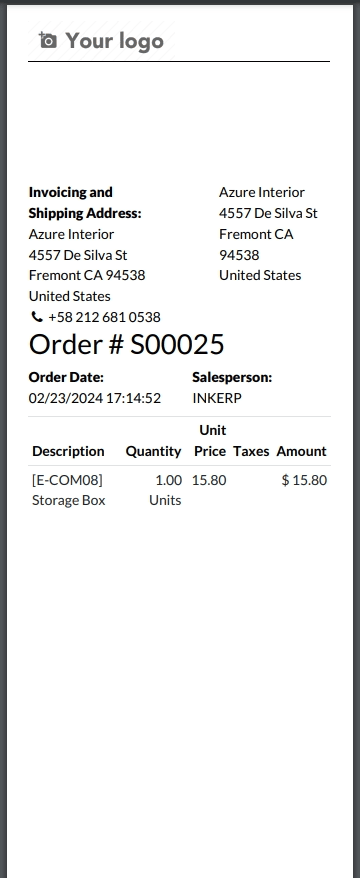The image size is (360, 878).
Task: Click the Taxes column header
Action: click(251, 451)
